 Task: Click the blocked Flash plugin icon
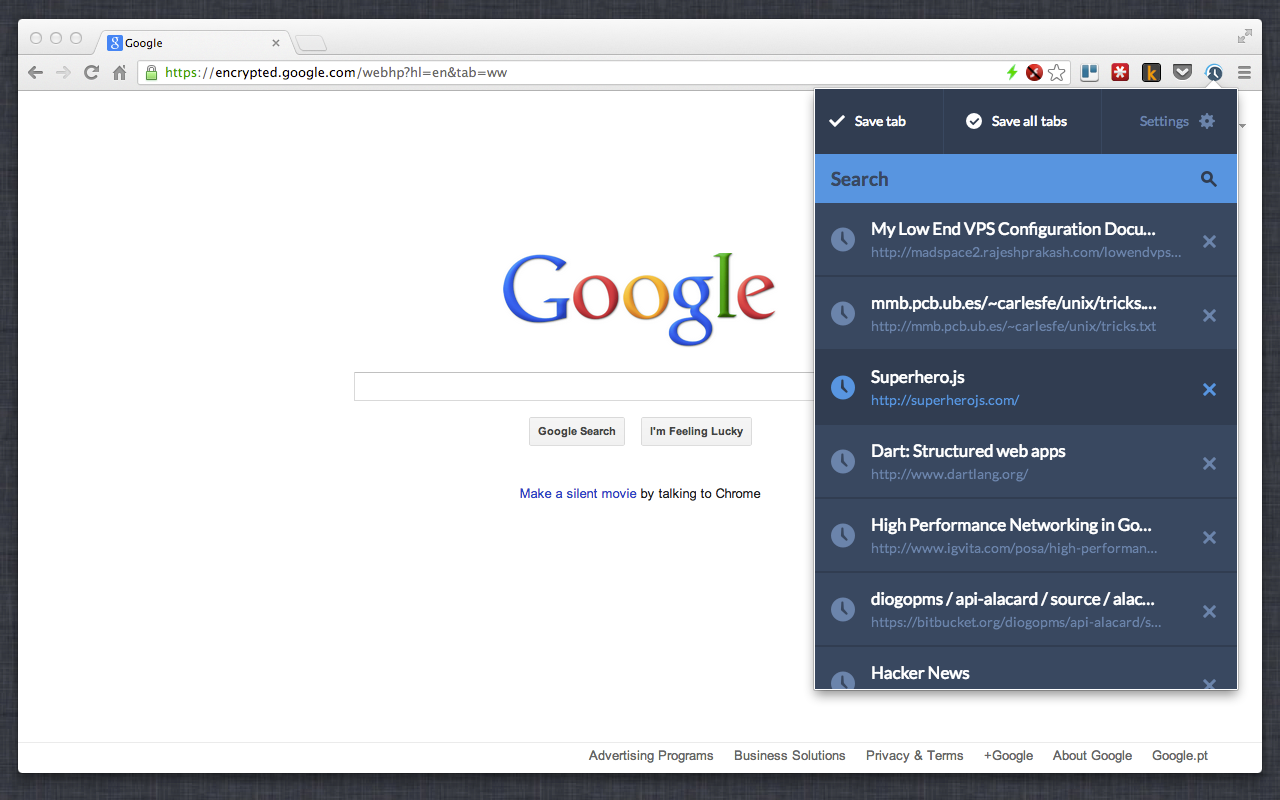point(1034,72)
